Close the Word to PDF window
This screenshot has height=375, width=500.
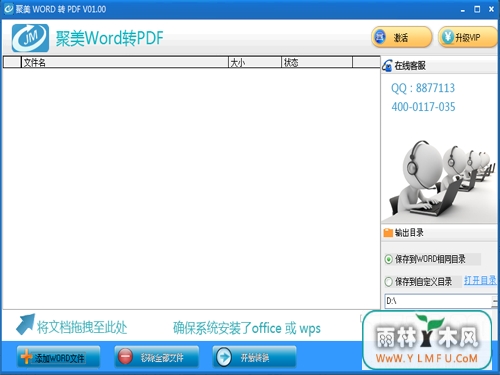[491, 9]
